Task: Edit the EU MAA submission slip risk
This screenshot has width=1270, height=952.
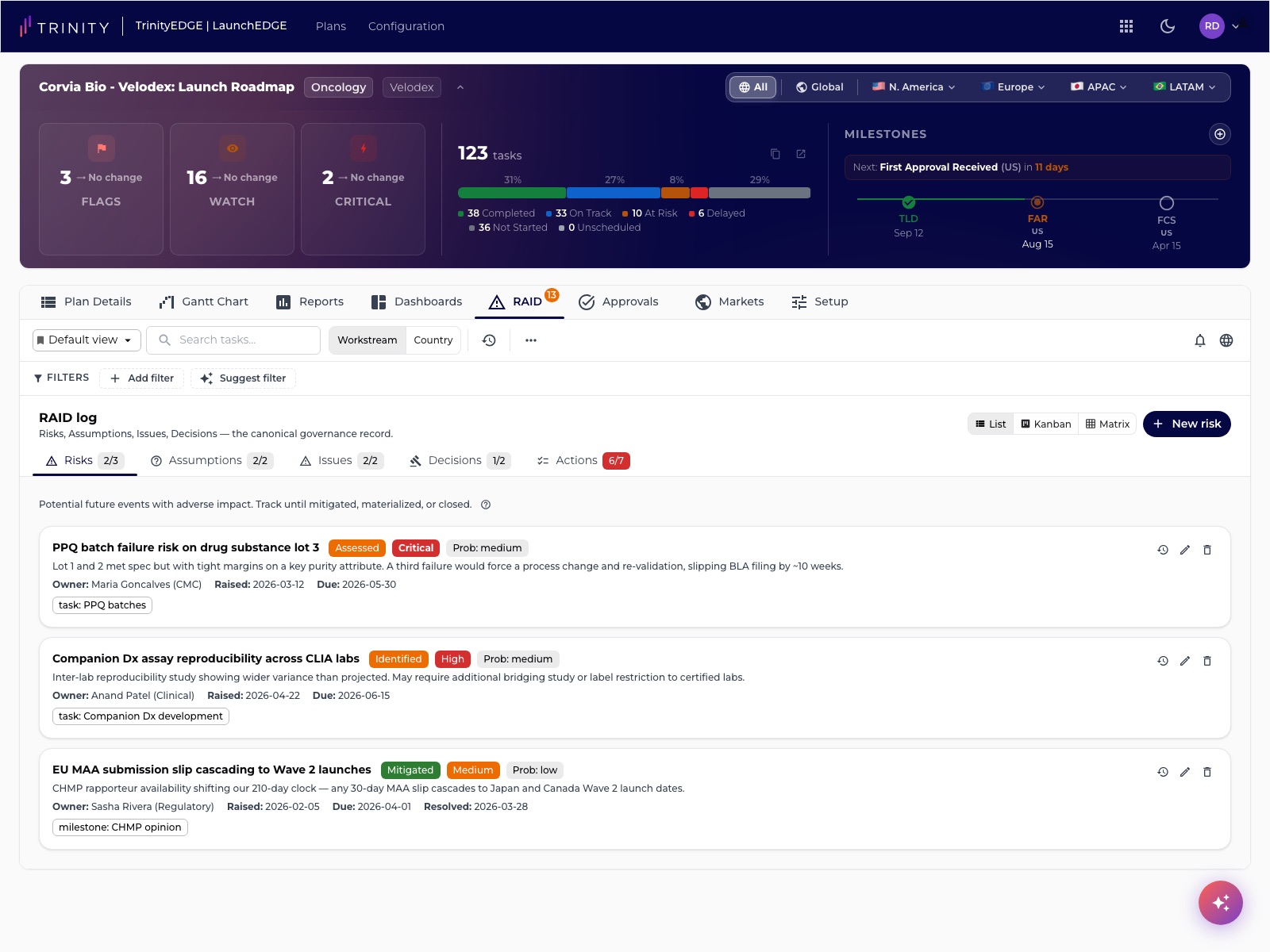Action: click(x=1185, y=772)
